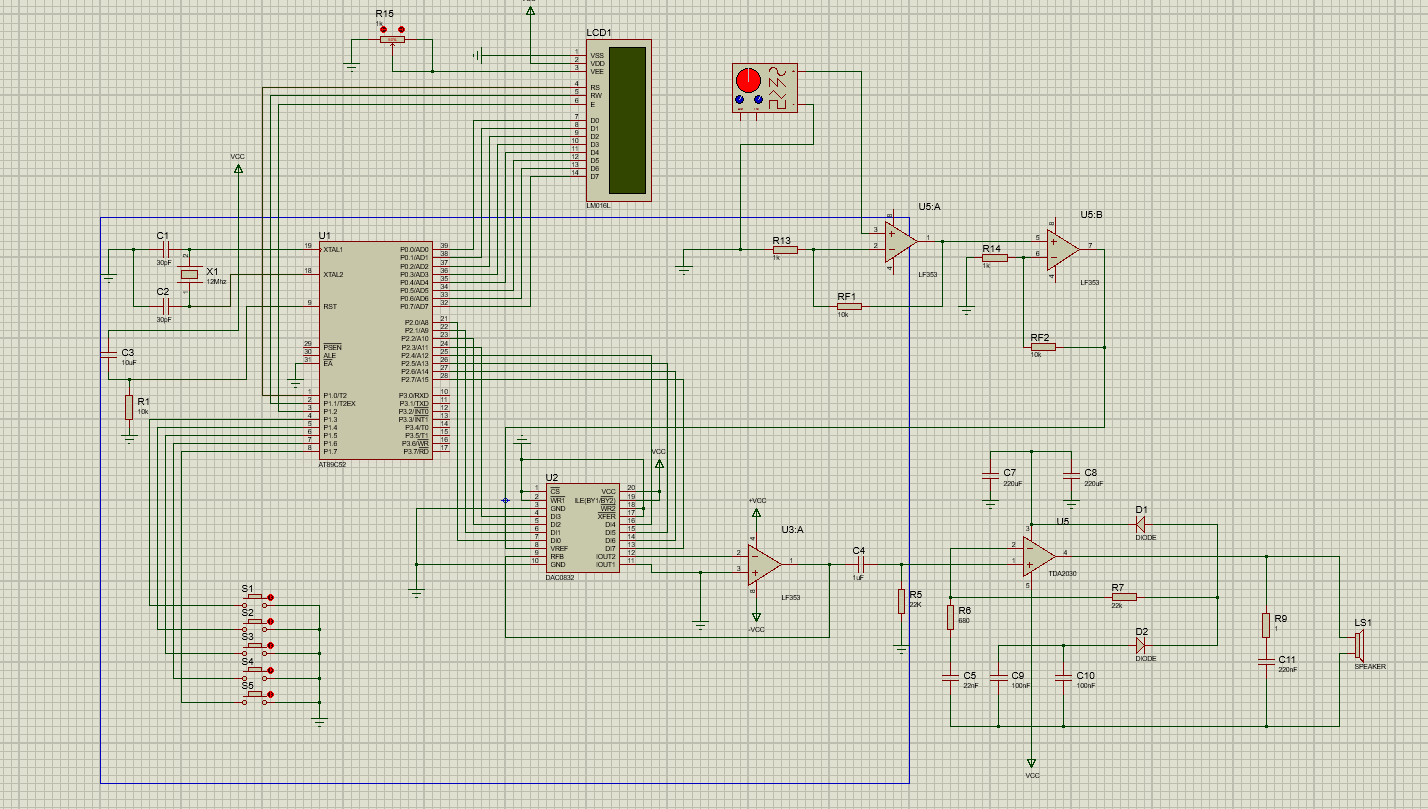This screenshot has width=1428, height=809.
Task: Click the DAC0832 part label
Action: click(561, 578)
